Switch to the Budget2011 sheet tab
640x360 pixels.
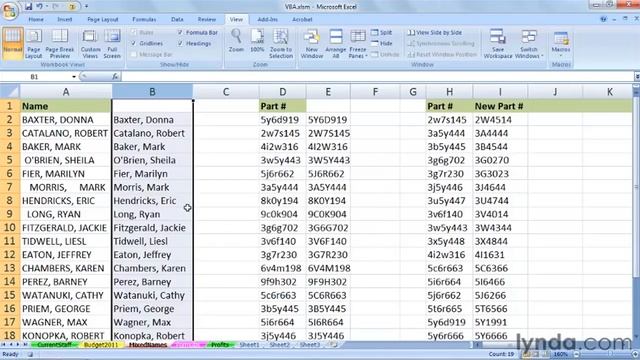pos(101,345)
